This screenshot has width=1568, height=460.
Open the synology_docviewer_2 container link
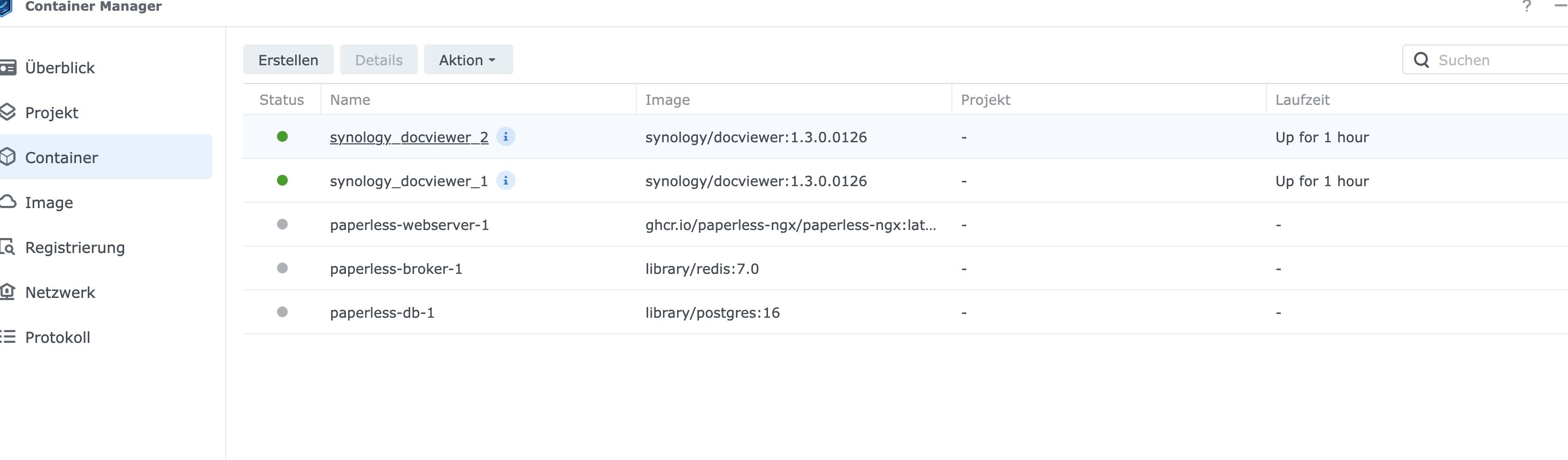click(x=409, y=137)
